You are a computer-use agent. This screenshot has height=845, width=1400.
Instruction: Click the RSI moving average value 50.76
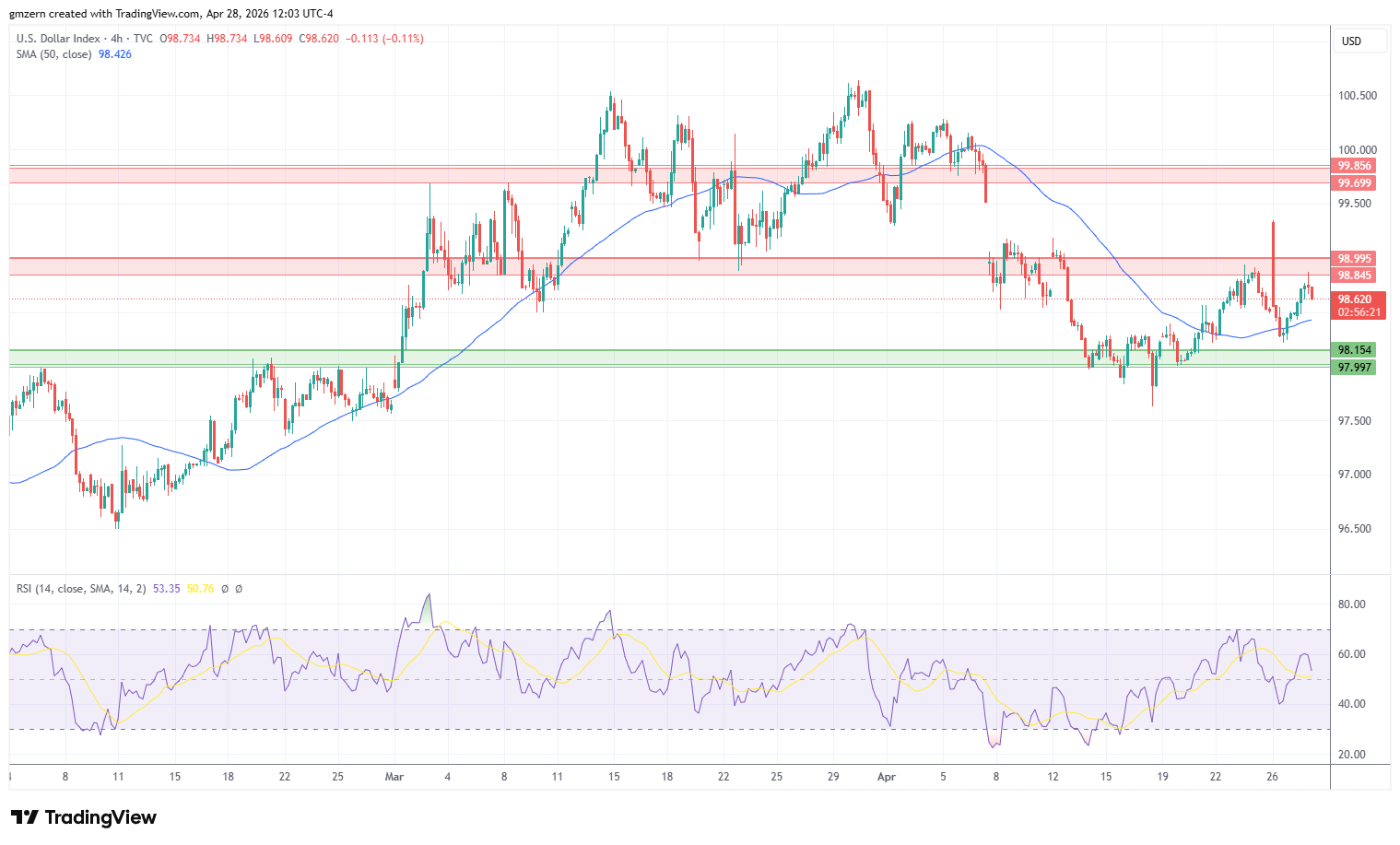(201, 589)
